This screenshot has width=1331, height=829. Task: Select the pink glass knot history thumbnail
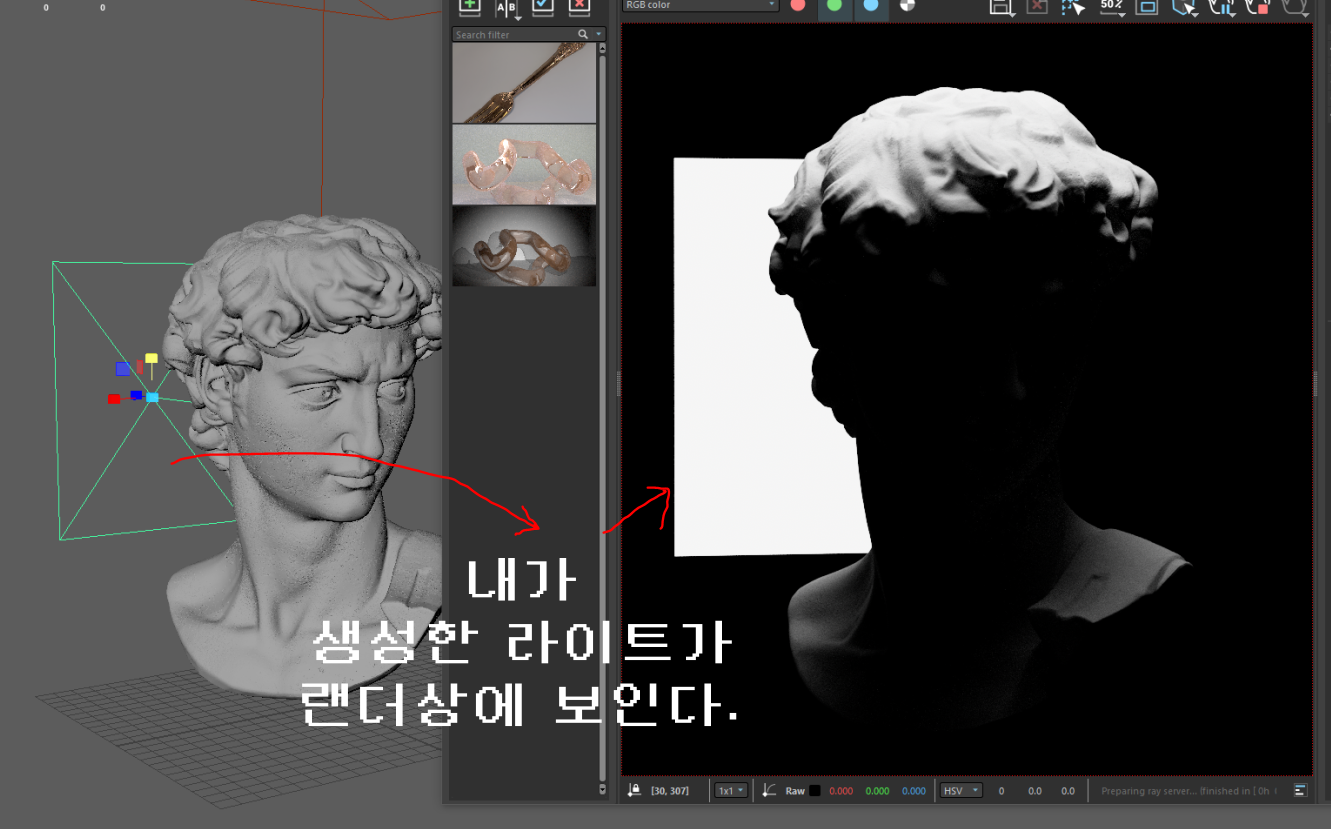pyautogui.click(x=524, y=164)
